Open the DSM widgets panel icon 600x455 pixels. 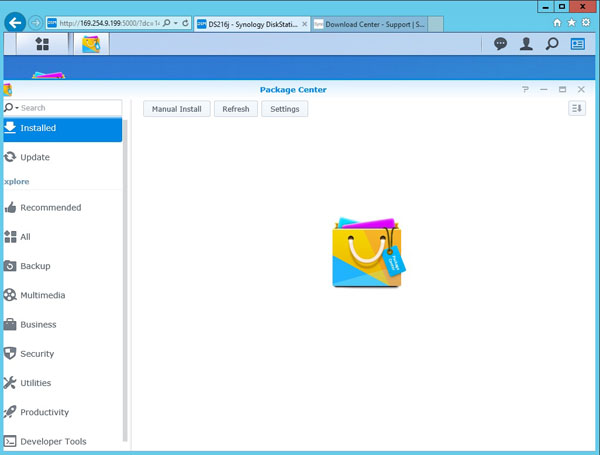coord(577,44)
